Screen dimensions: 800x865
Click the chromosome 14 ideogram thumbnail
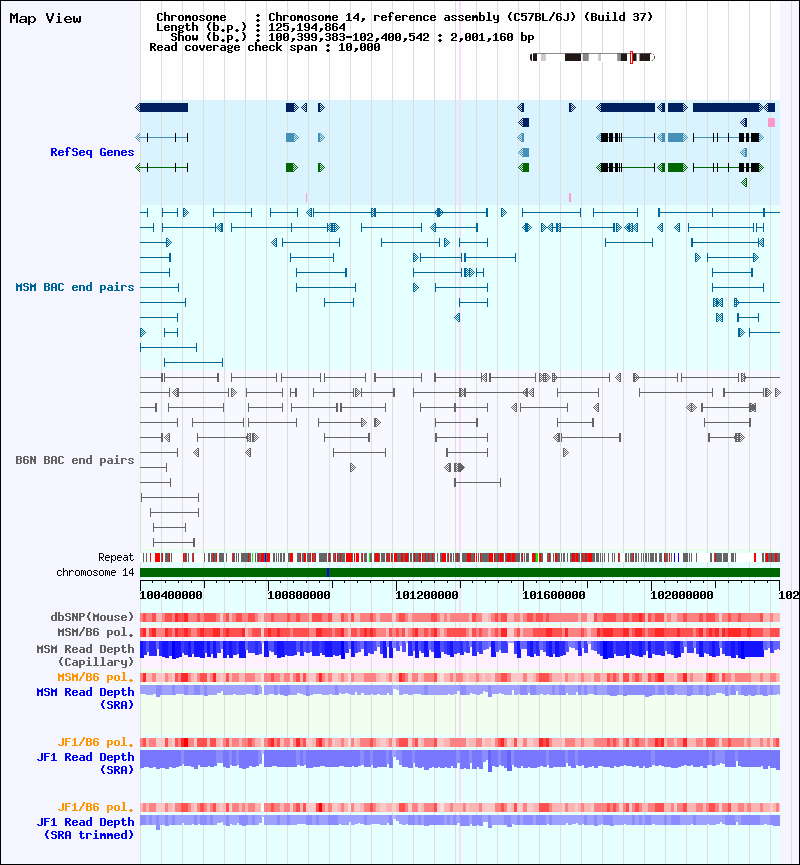[593, 57]
